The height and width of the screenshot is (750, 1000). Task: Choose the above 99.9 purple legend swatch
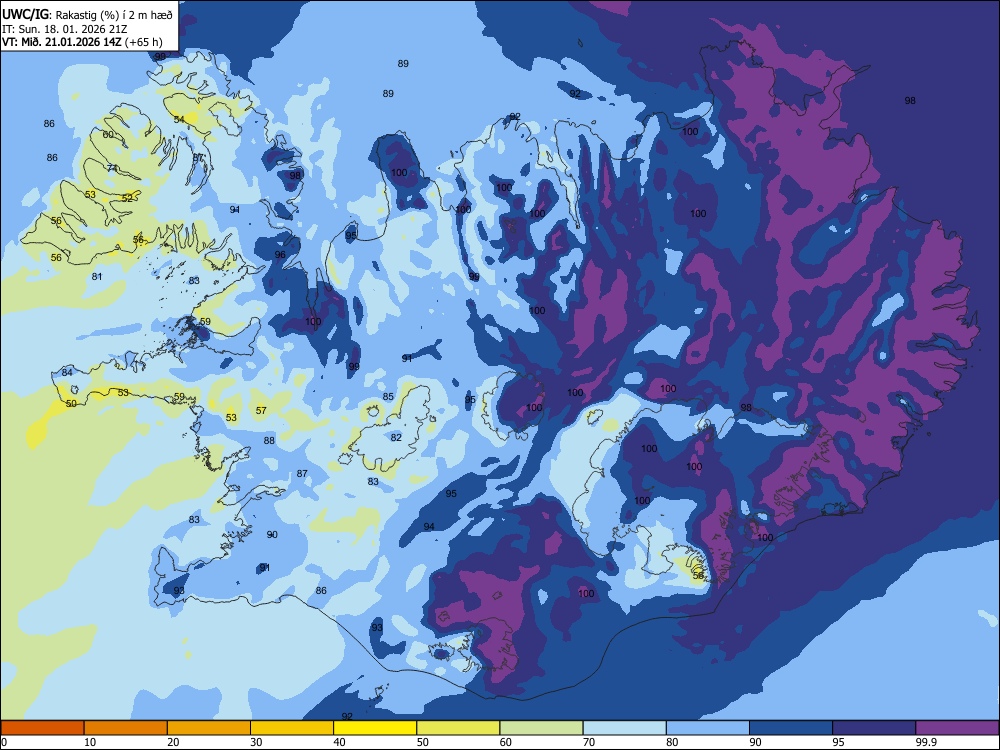[957, 728]
